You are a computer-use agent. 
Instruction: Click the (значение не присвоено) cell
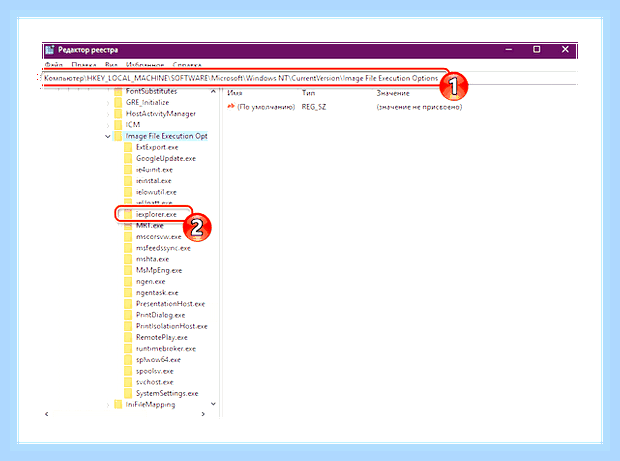coord(419,107)
